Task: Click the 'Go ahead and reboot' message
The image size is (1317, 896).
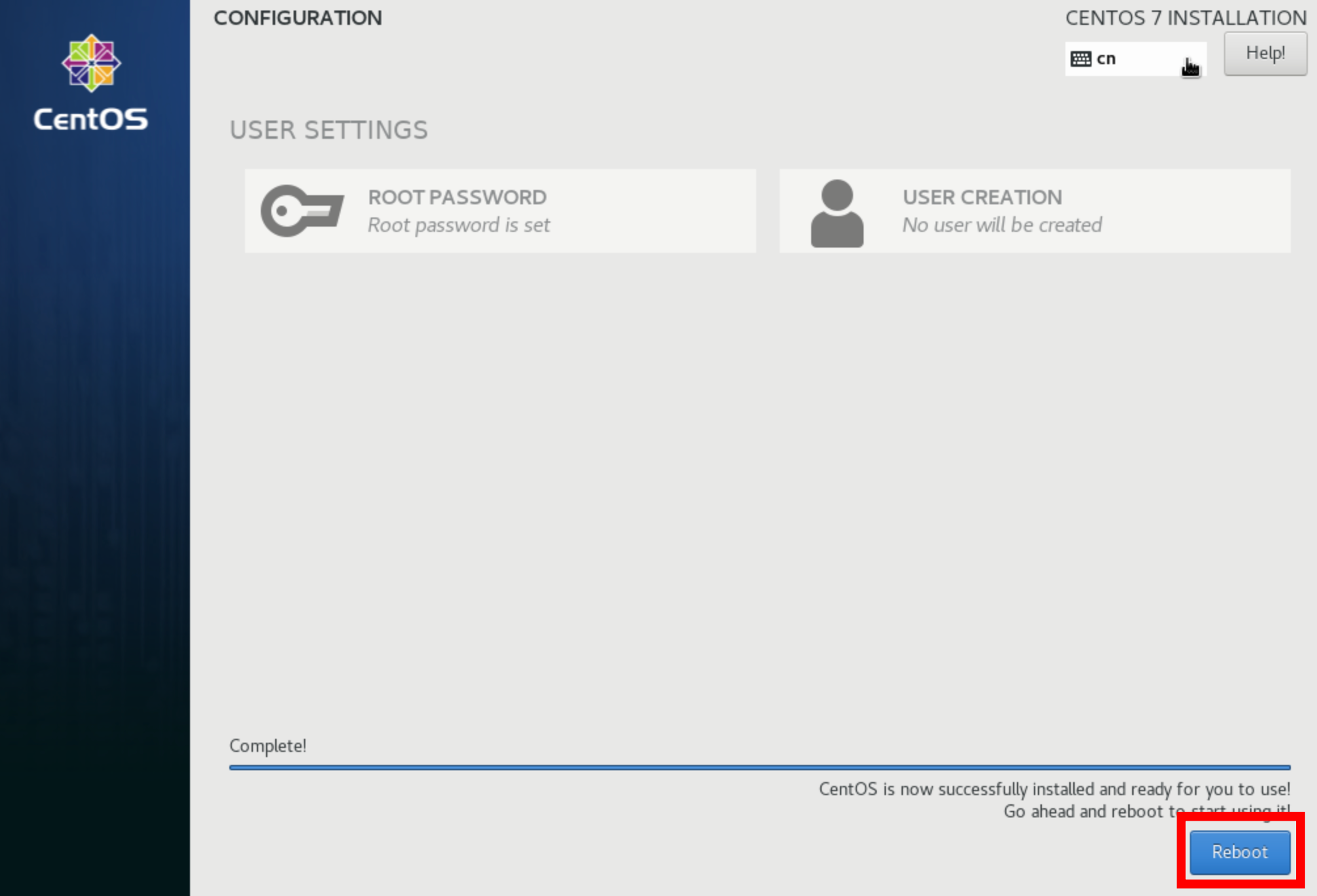Action: [x=1147, y=812]
